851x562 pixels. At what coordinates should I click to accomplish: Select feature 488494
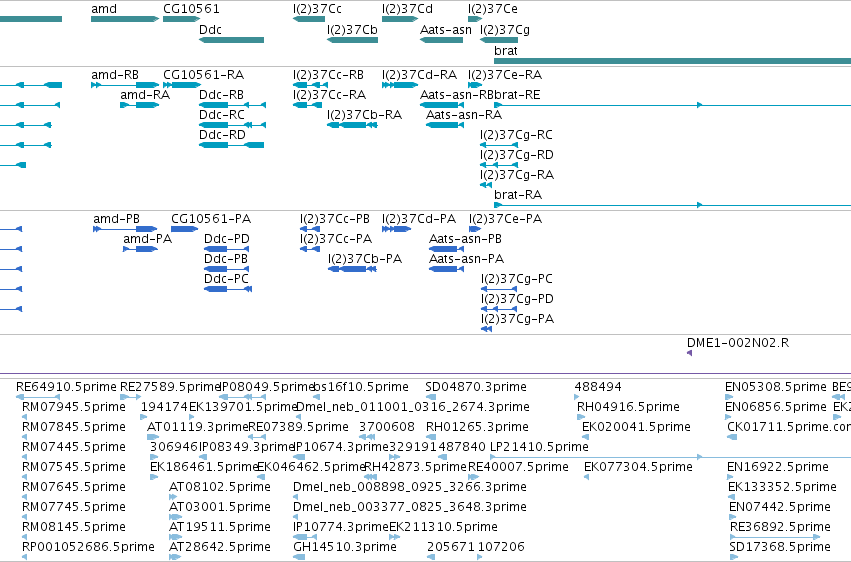tap(577, 398)
